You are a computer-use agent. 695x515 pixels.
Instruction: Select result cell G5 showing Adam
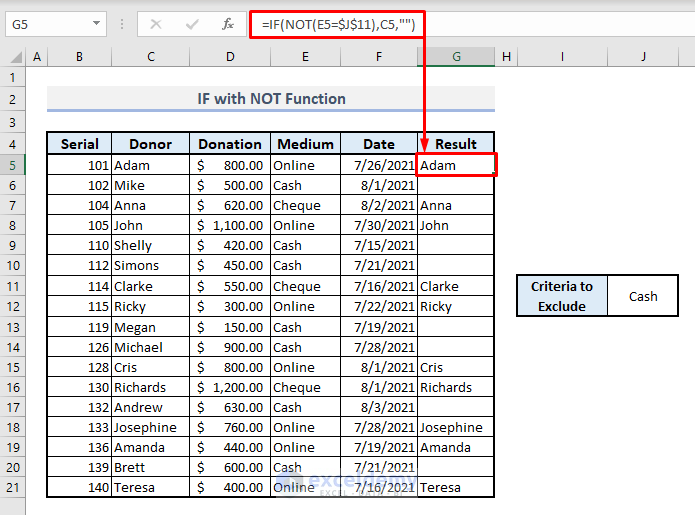pos(456,165)
